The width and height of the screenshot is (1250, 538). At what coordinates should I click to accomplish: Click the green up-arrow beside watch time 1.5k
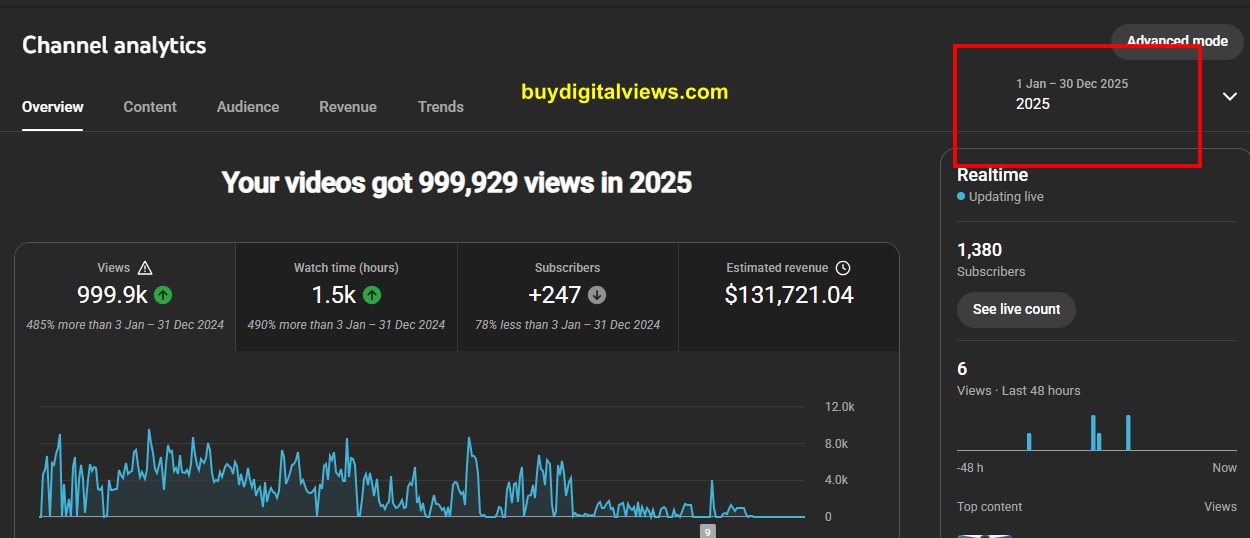(372, 295)
